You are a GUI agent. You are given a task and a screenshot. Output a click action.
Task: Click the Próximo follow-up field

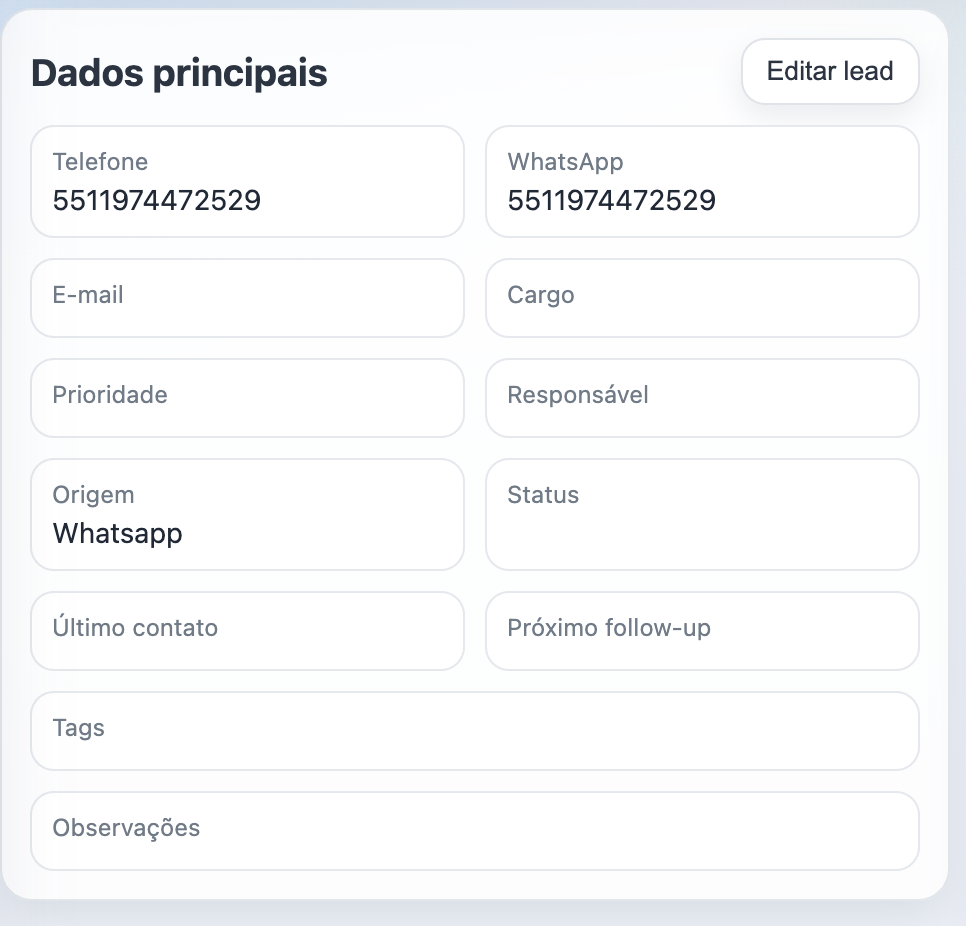click(702, 630)
